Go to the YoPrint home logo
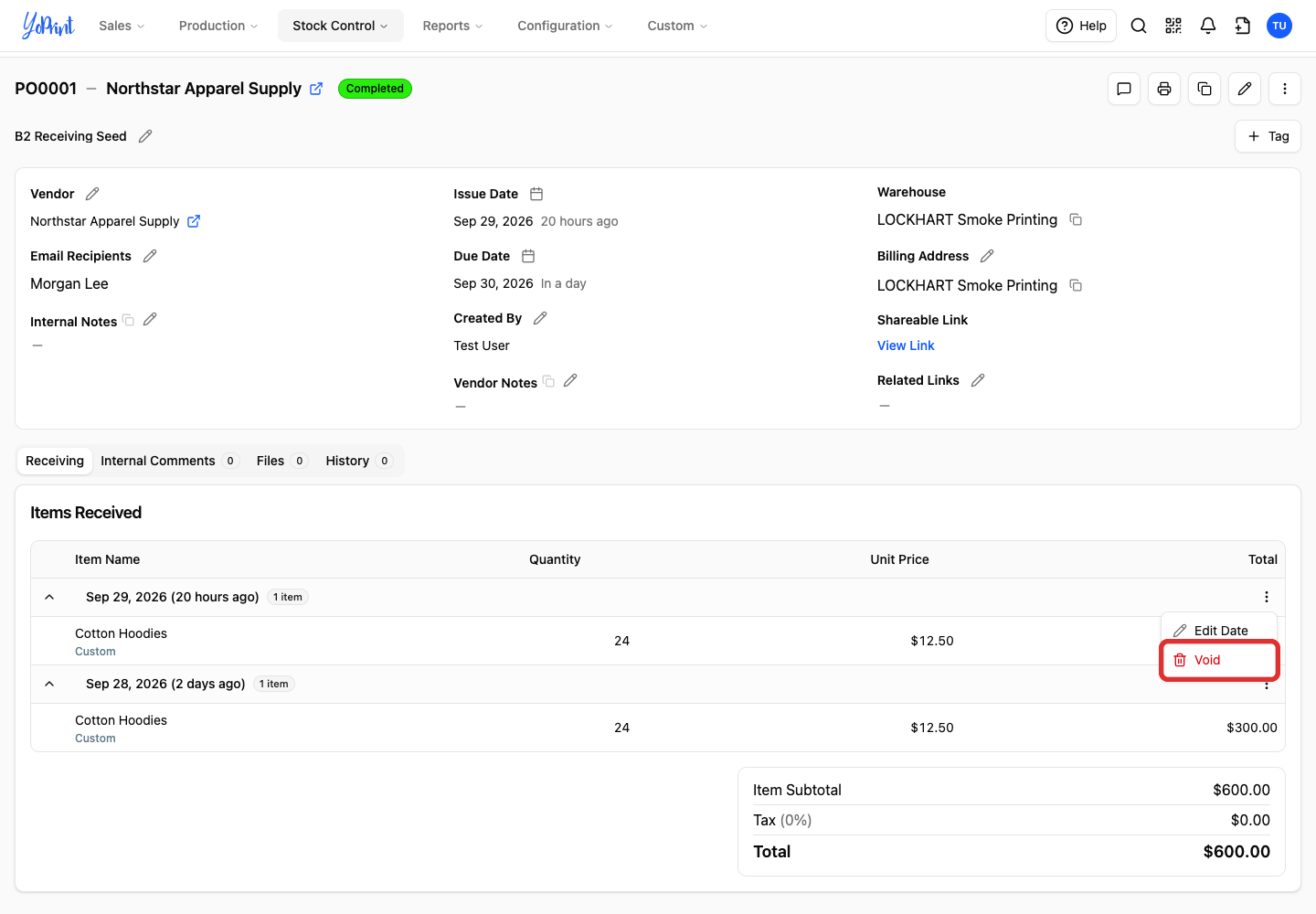 click(x=48, y=26)
